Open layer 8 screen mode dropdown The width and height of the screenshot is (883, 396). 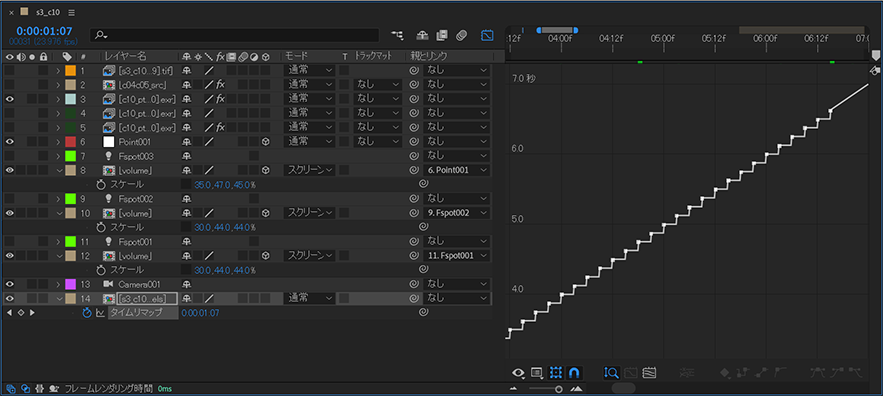click(309, 170)
